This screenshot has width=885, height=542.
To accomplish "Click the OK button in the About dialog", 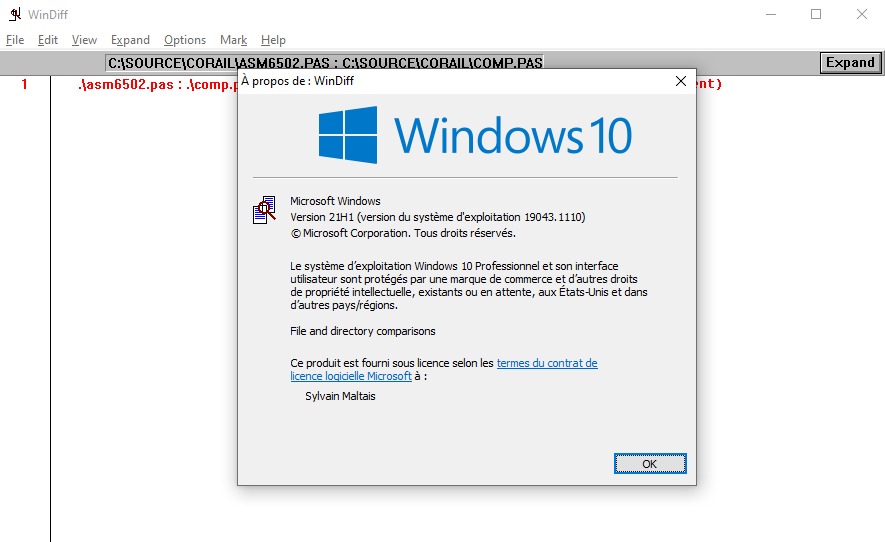I will pos(650,464).
